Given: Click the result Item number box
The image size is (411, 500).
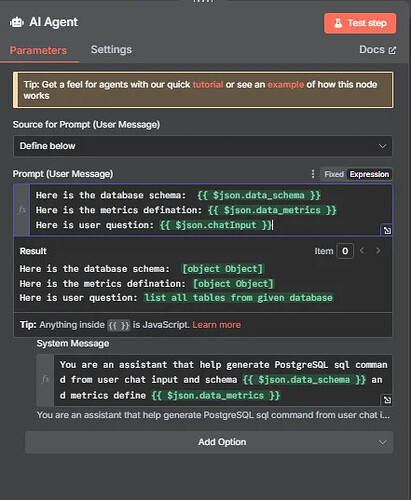Looking at the screenshot, I should pyautogui.click(x=345, y=251).
